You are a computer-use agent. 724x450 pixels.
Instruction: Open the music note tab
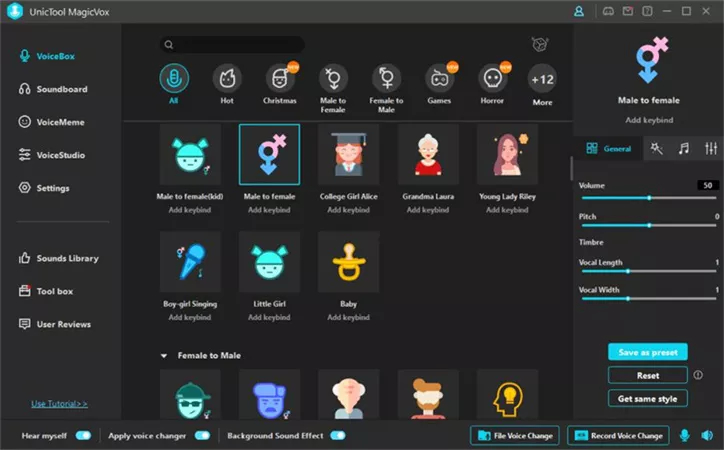[684, 148]
